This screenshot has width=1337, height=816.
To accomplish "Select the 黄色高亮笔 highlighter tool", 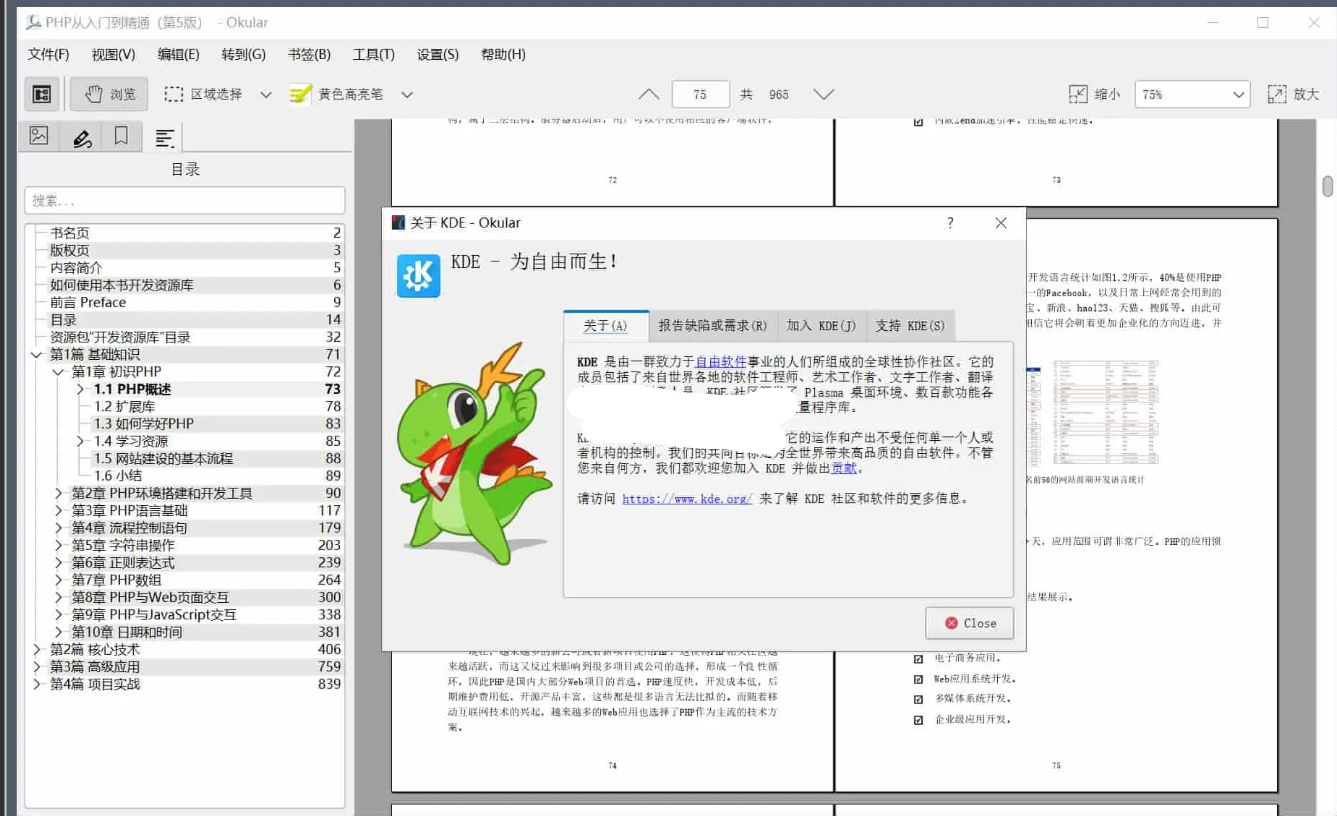I will pyautogui.click(x=343, y=93).
